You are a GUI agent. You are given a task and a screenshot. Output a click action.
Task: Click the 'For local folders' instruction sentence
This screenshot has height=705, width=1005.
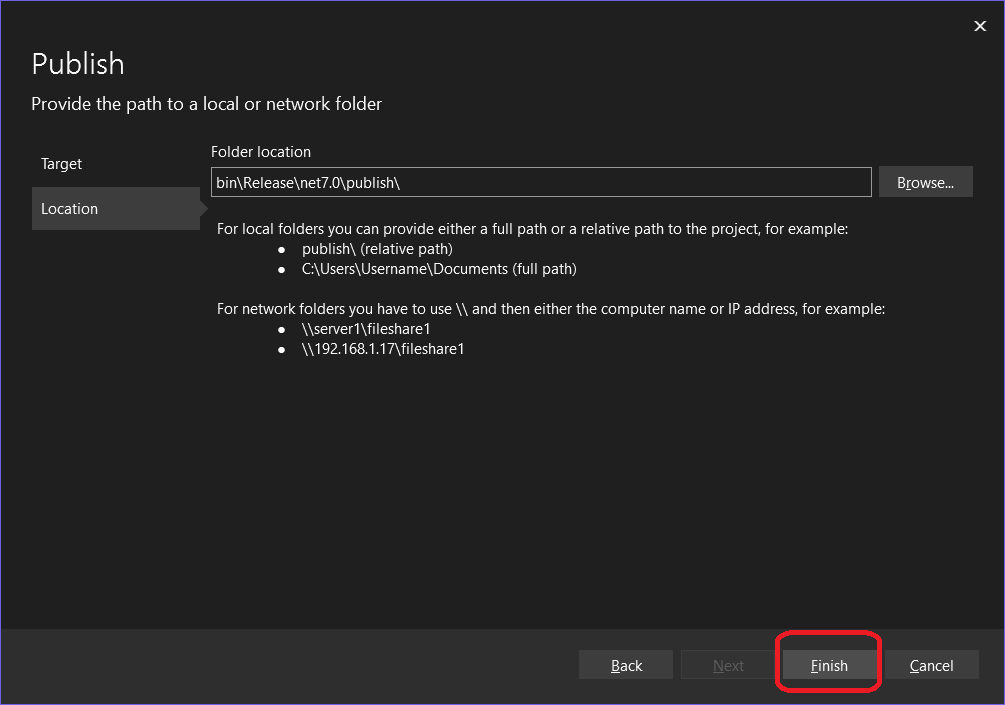532,229
